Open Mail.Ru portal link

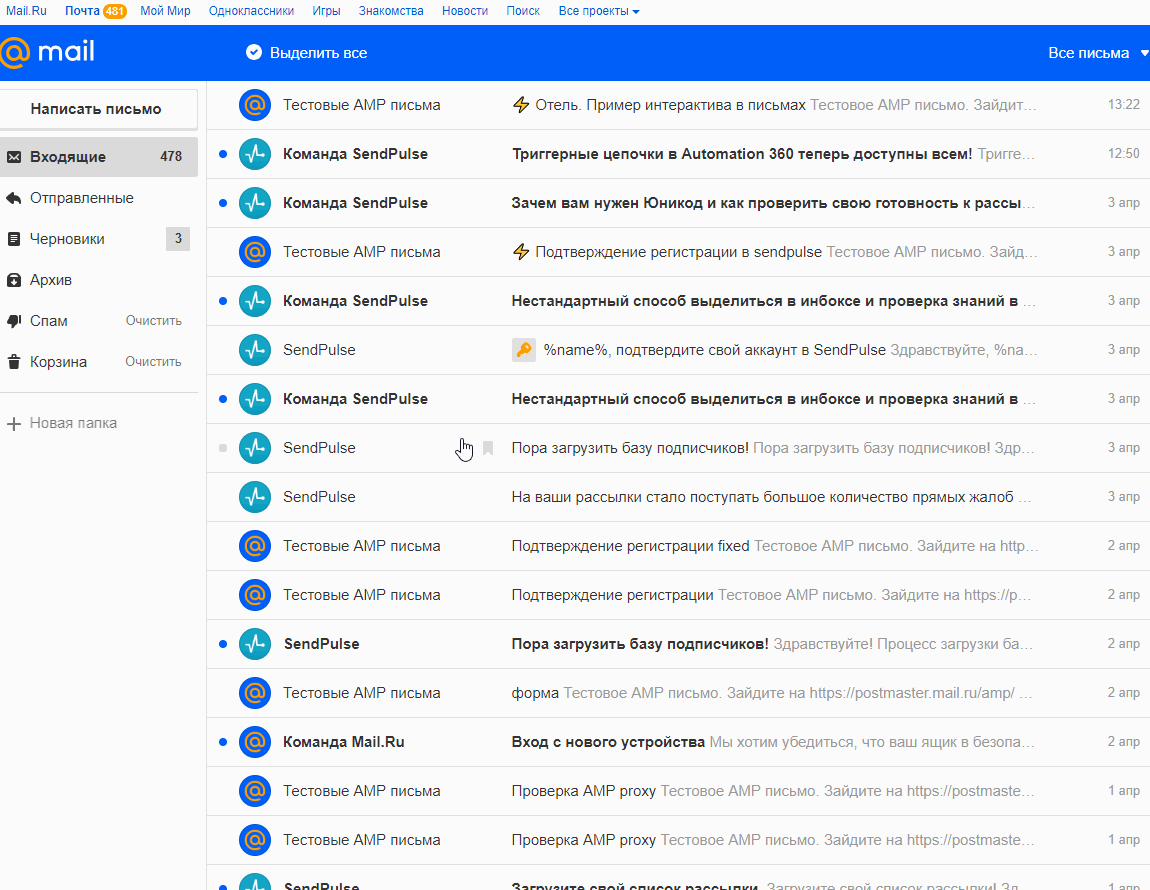[26, 11]
